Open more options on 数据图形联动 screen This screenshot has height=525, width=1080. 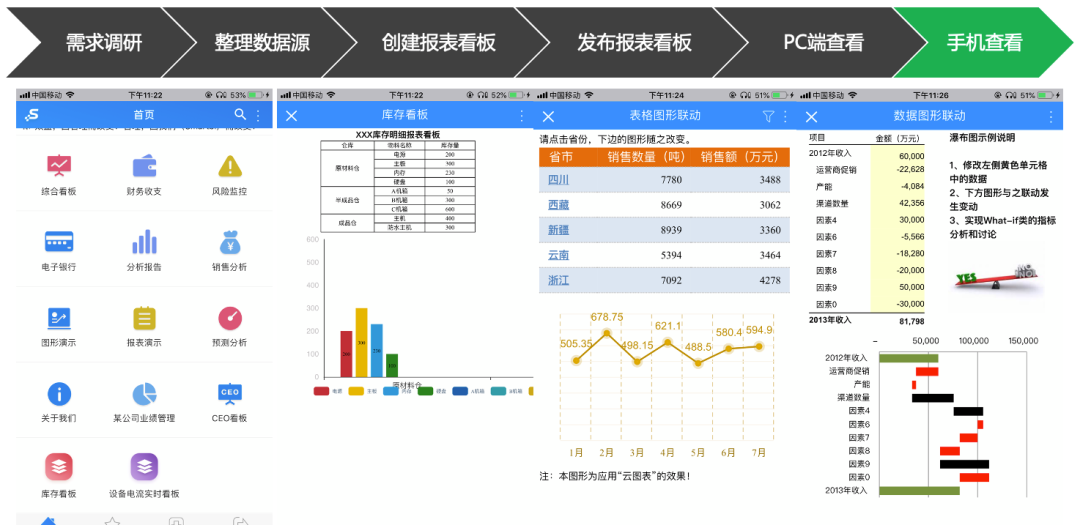point(1051,116)
